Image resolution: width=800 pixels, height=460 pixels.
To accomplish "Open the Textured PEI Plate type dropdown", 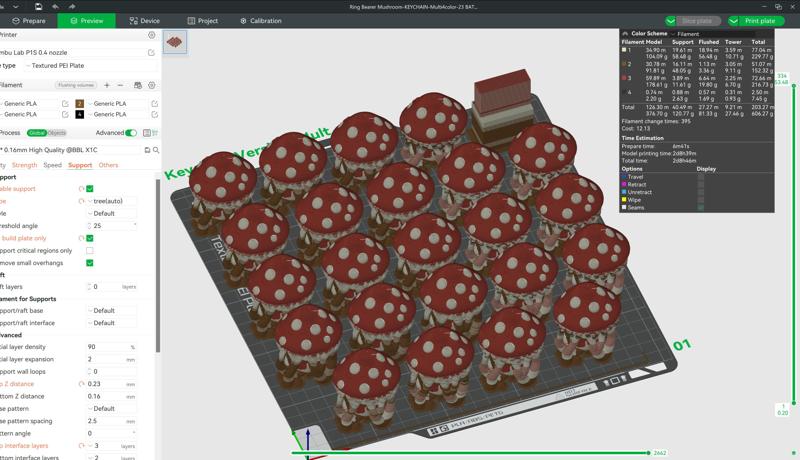I will tap(91, 66).
